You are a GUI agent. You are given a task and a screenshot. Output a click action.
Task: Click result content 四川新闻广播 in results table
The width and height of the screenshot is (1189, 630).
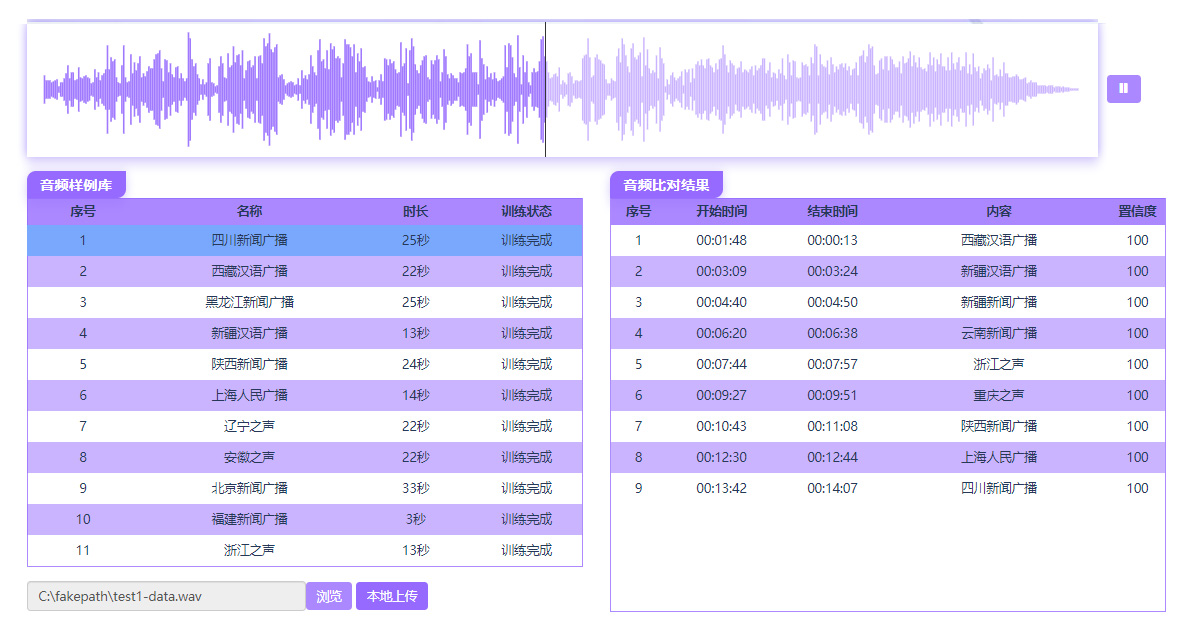(x=999, y=489)
